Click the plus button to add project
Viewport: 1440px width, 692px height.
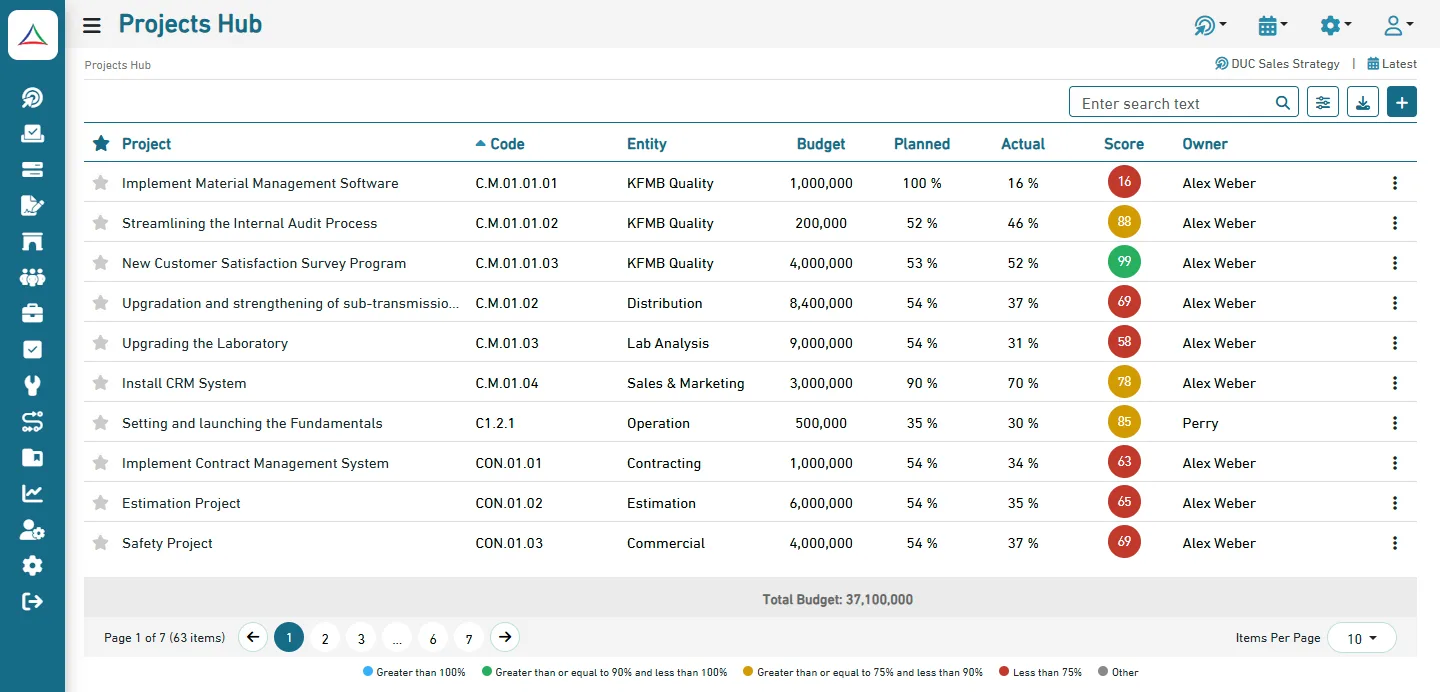coord(1401,102)
